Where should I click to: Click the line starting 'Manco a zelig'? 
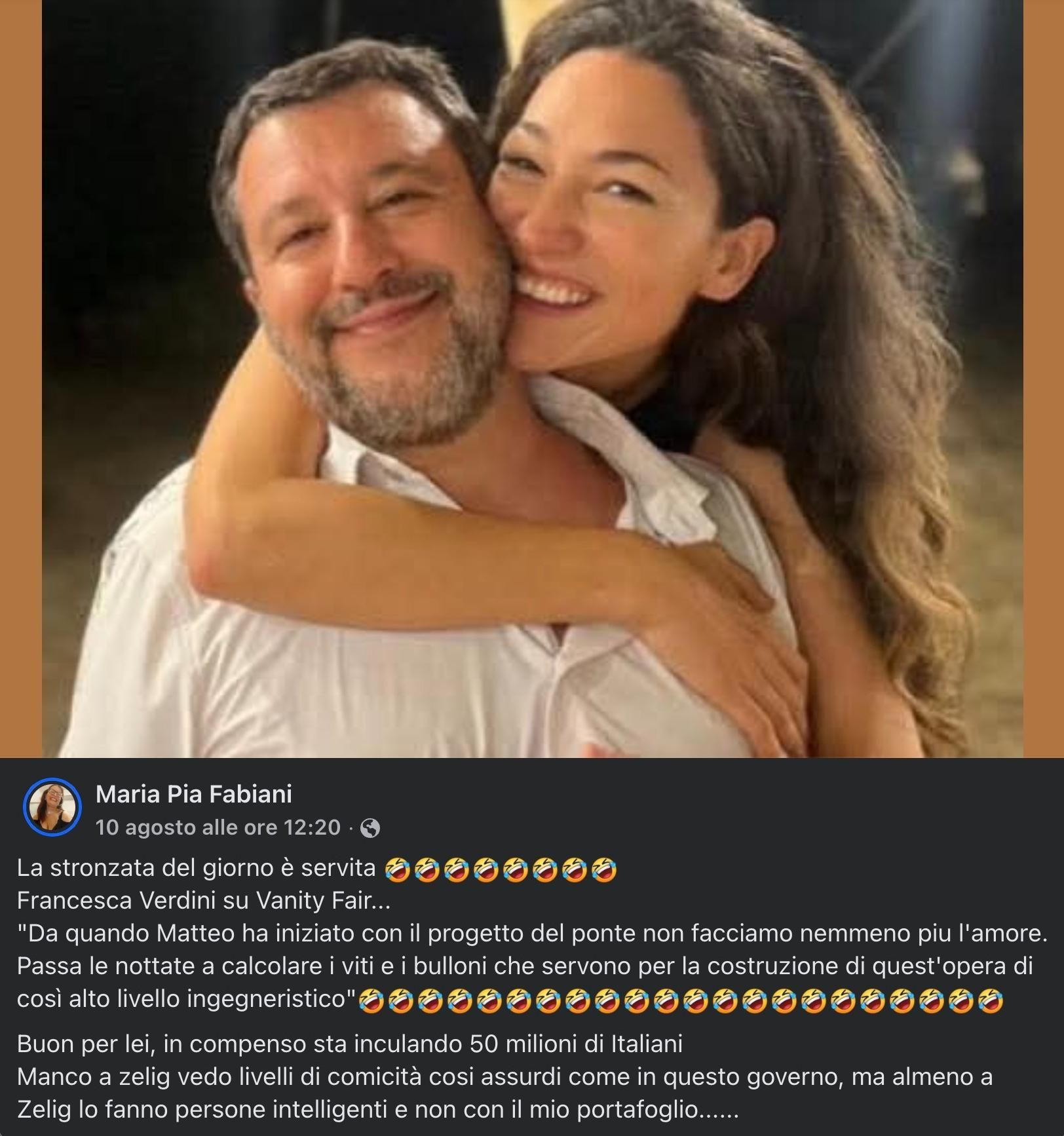point(504,1076)
